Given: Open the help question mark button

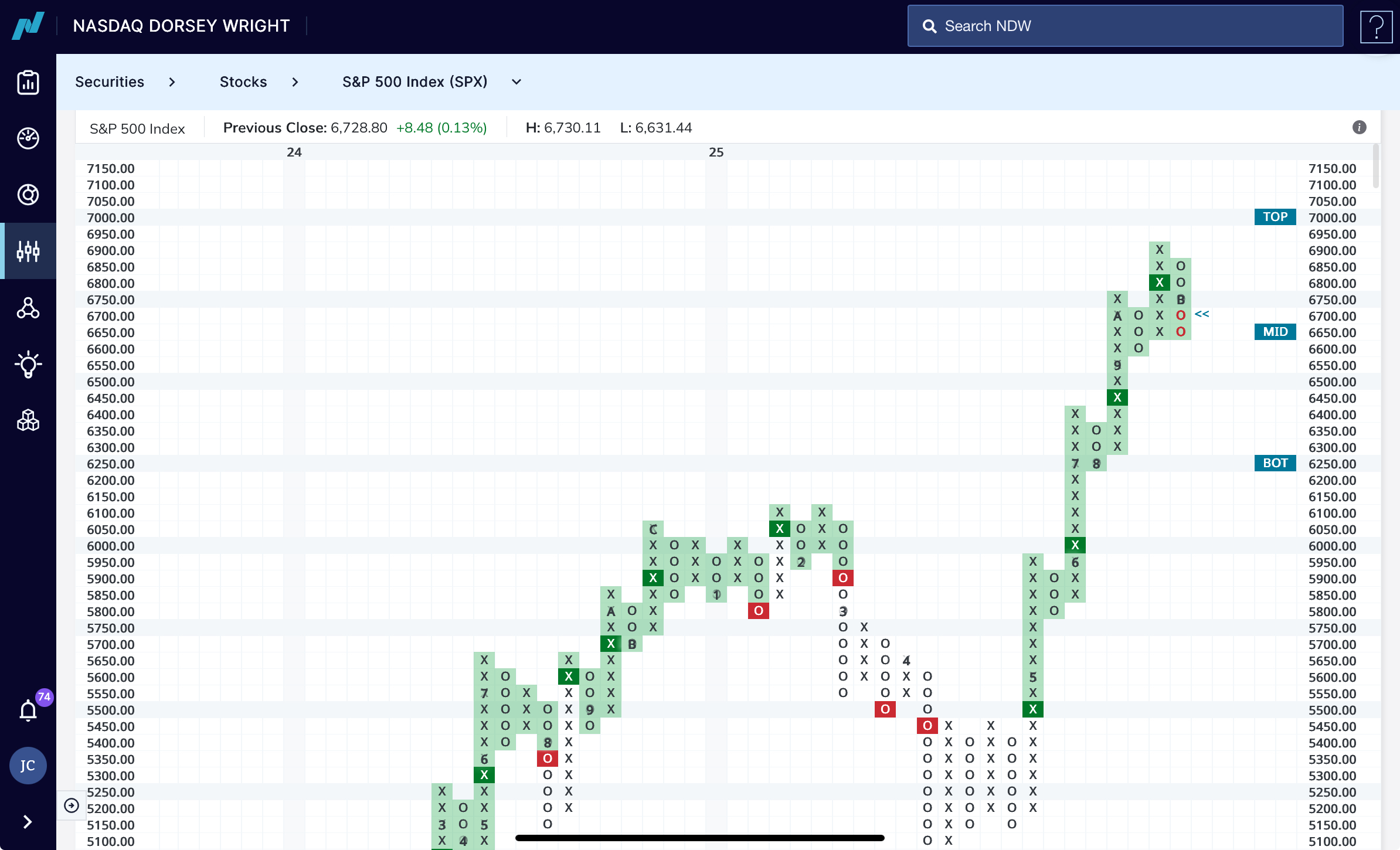Looking at the screenshot, I should coord(1376,26).
